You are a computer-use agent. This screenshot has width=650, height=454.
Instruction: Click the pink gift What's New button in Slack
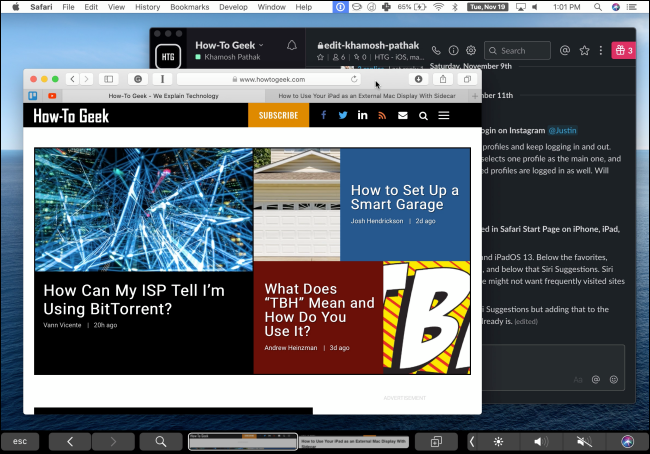(623, 51)
